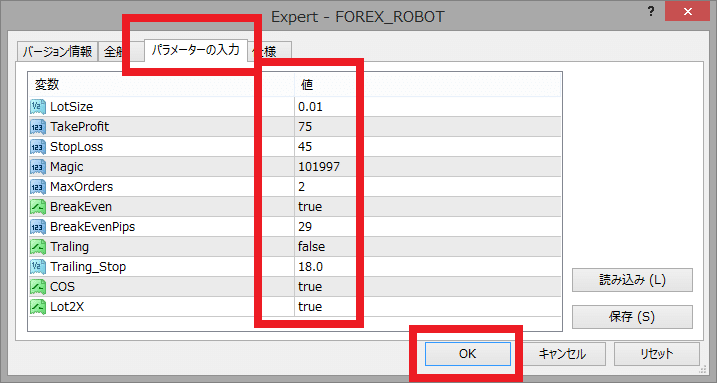The height and width of the screenshot is (383, 717).
Task: Open the help question mark button
Action: tap(651, 11)
